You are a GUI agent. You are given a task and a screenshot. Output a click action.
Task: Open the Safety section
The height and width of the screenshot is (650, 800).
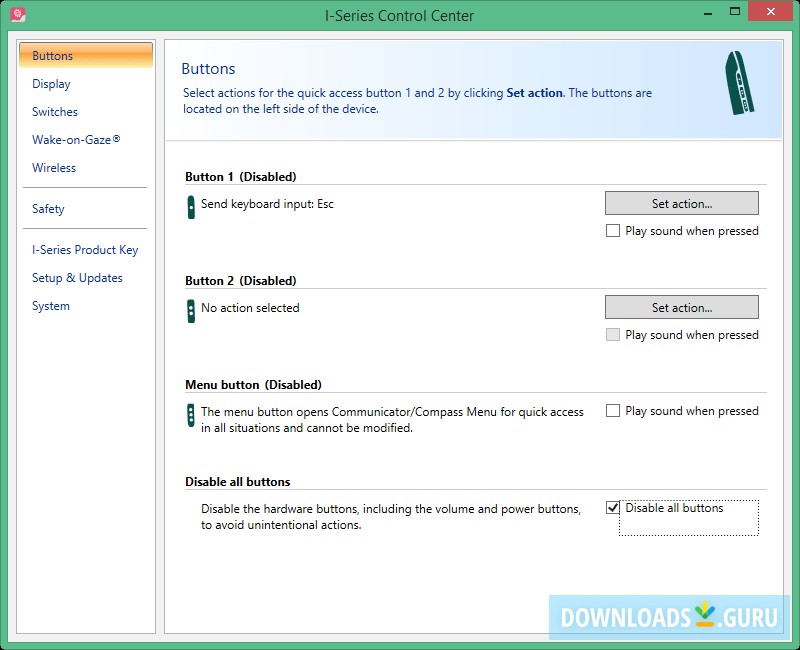pos(48,209)
